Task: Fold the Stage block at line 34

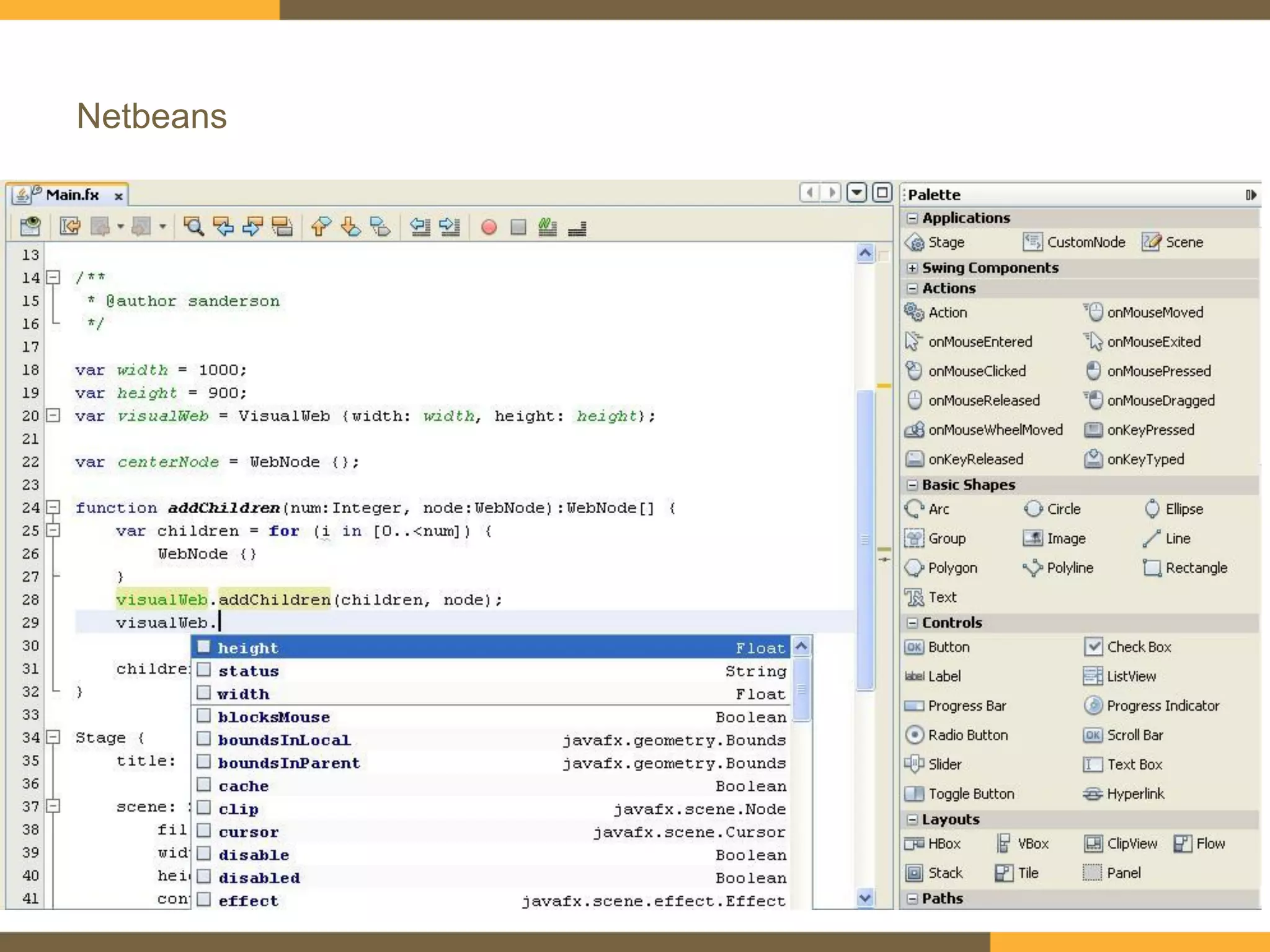Action: (54, 737)
